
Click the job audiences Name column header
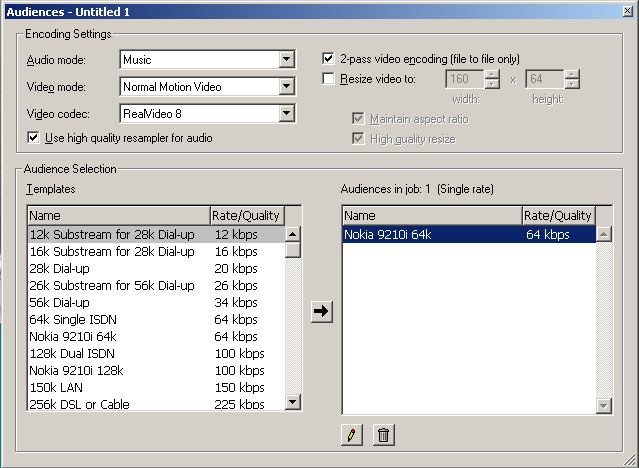point(431,215)
